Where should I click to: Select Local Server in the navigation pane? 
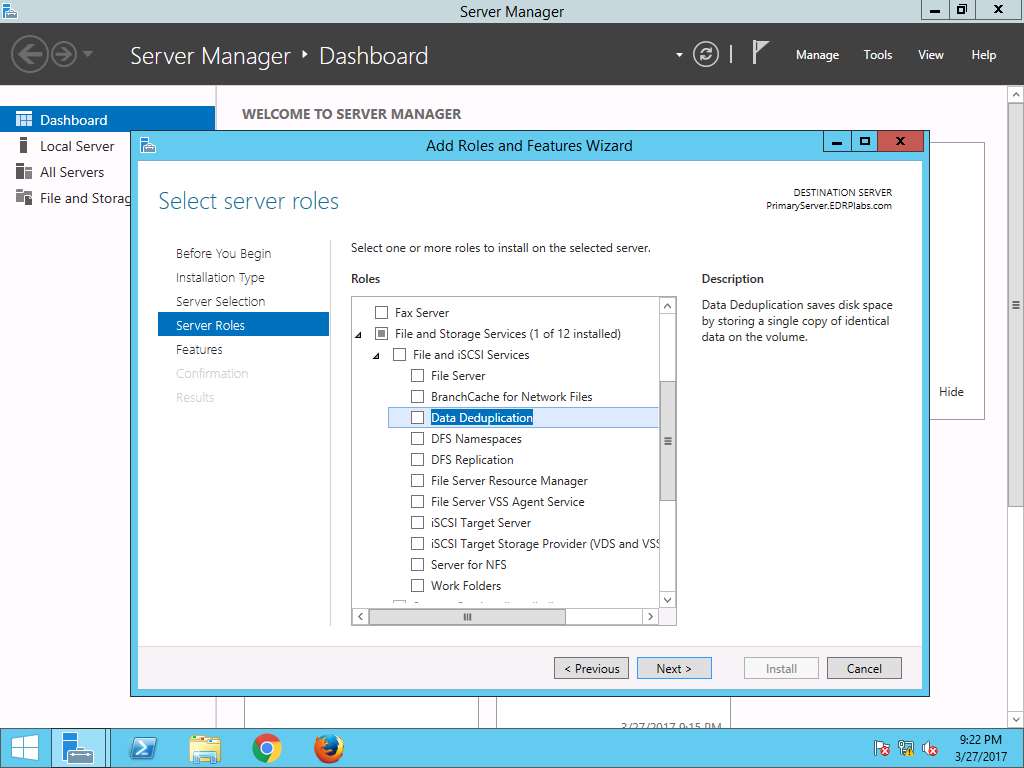pos(77,146)
